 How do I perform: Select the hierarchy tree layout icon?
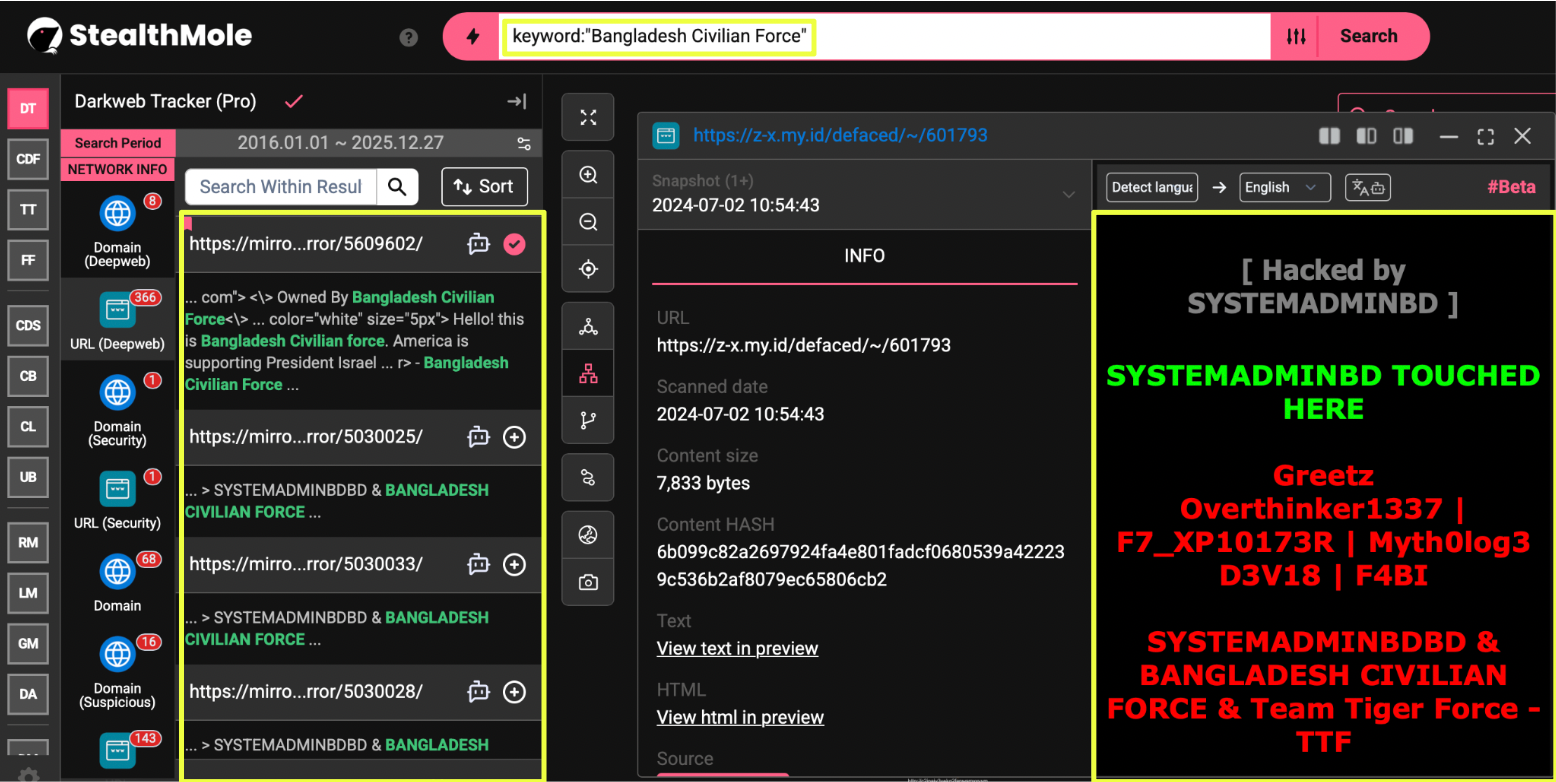(x=588, y=374)
